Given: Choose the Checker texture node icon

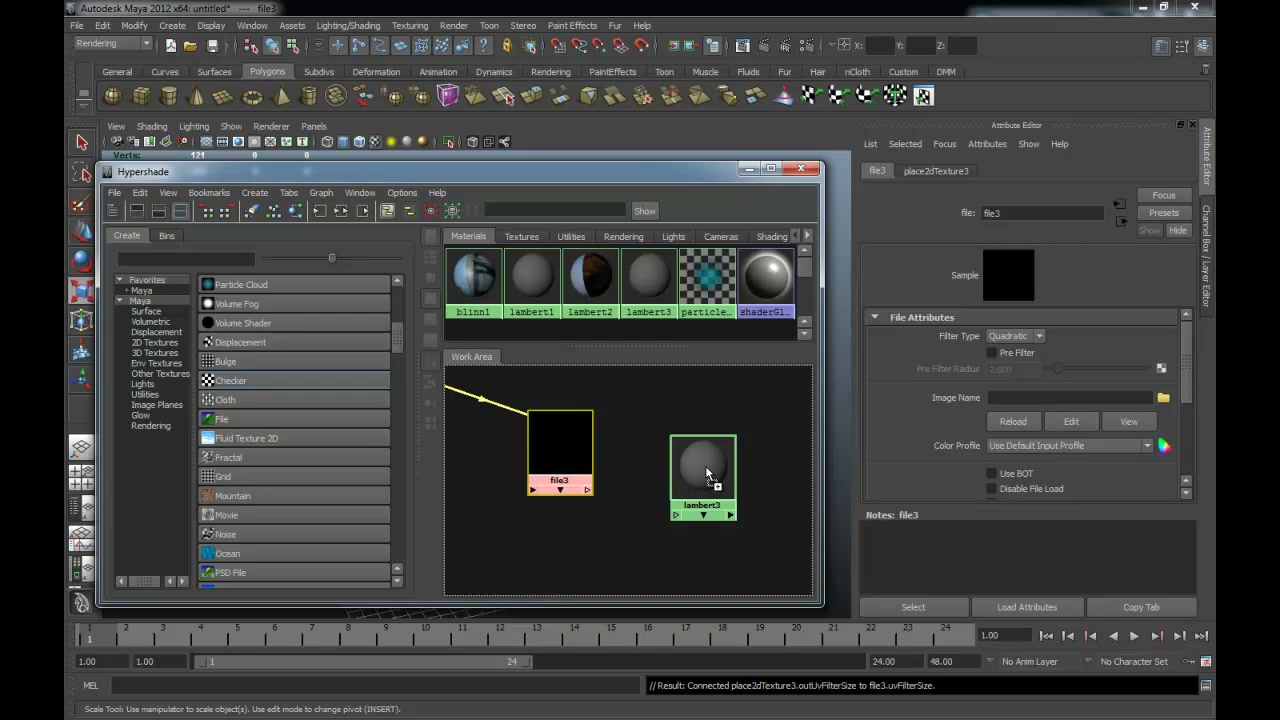Looking at the screenshot, I should click(208, 381).
